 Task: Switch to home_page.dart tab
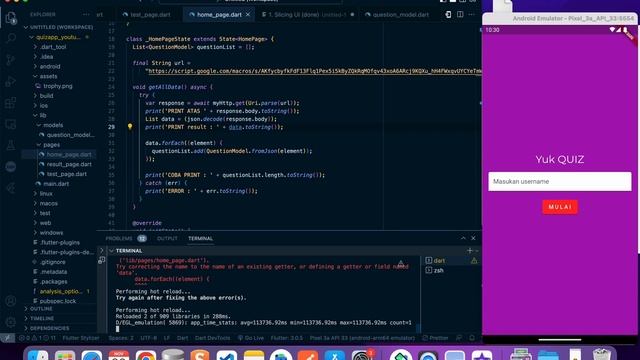click(x=219, y=14)
